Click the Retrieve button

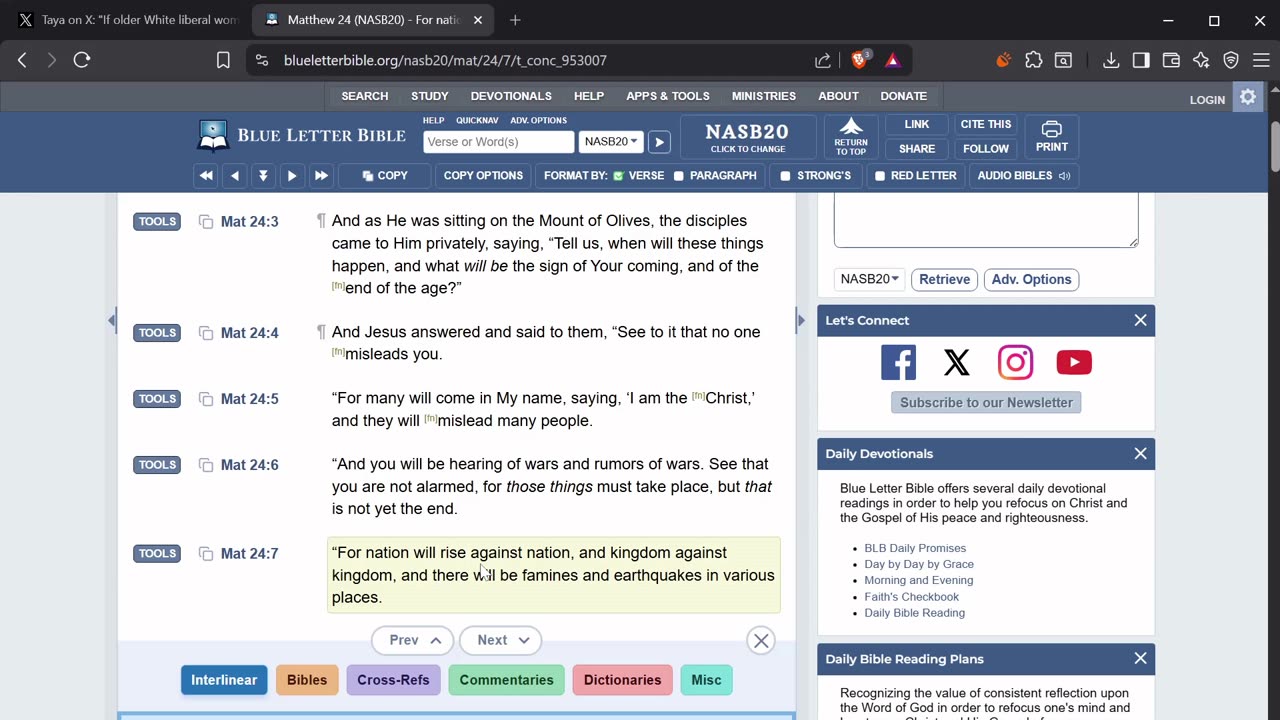[944, 279]
